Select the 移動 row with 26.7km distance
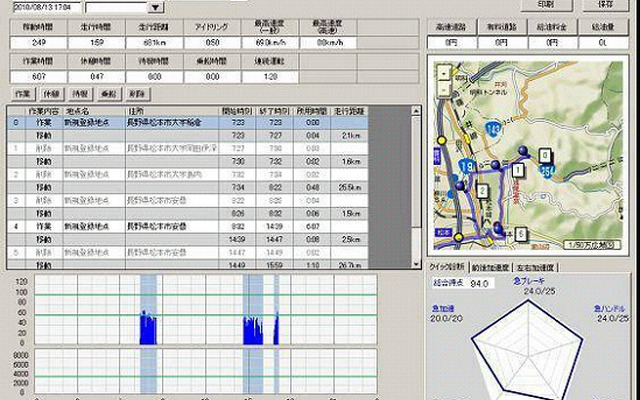 pos(188,264)
